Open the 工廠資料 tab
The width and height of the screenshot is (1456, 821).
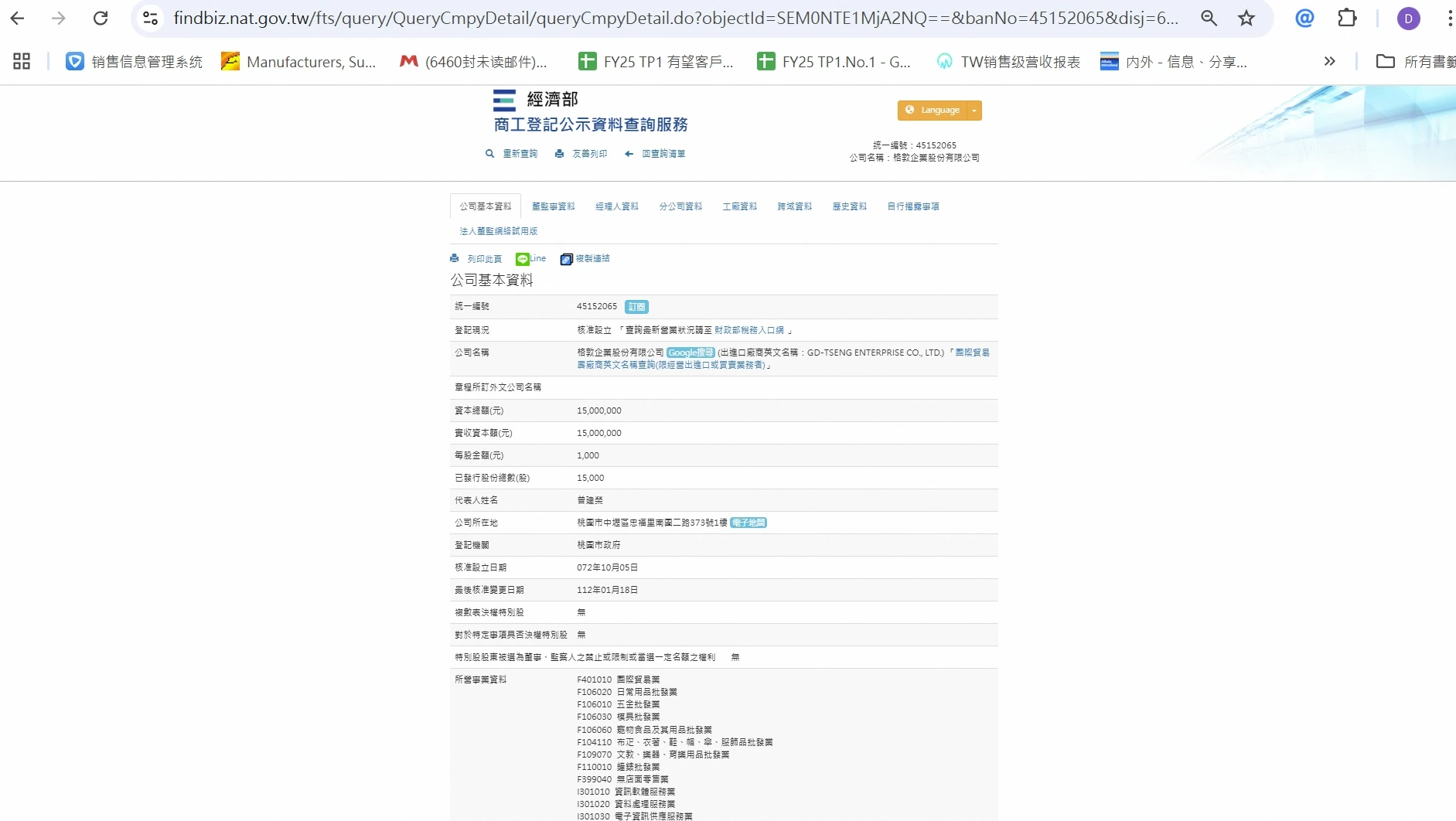pos(740,206)
